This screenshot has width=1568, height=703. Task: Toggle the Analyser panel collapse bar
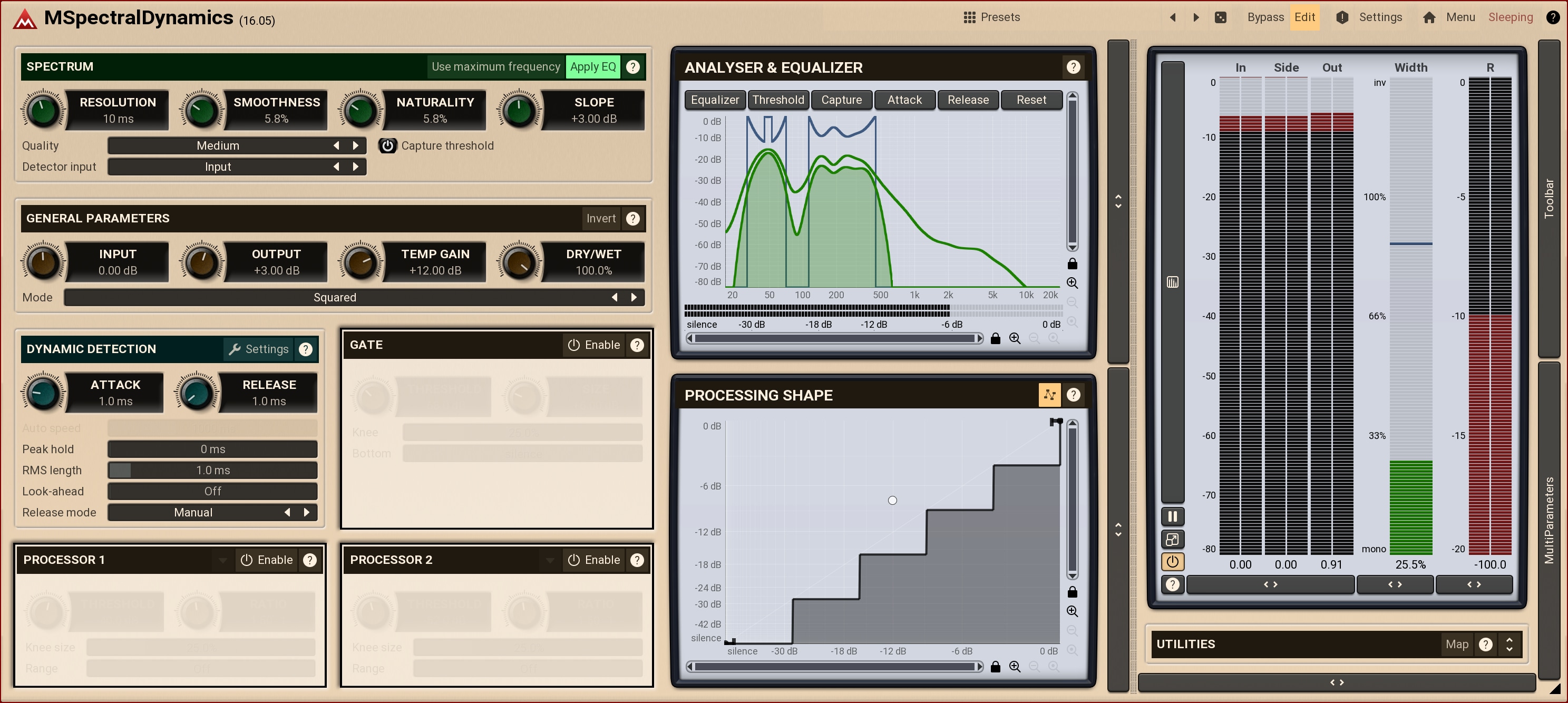click(x=1118, y=201)
